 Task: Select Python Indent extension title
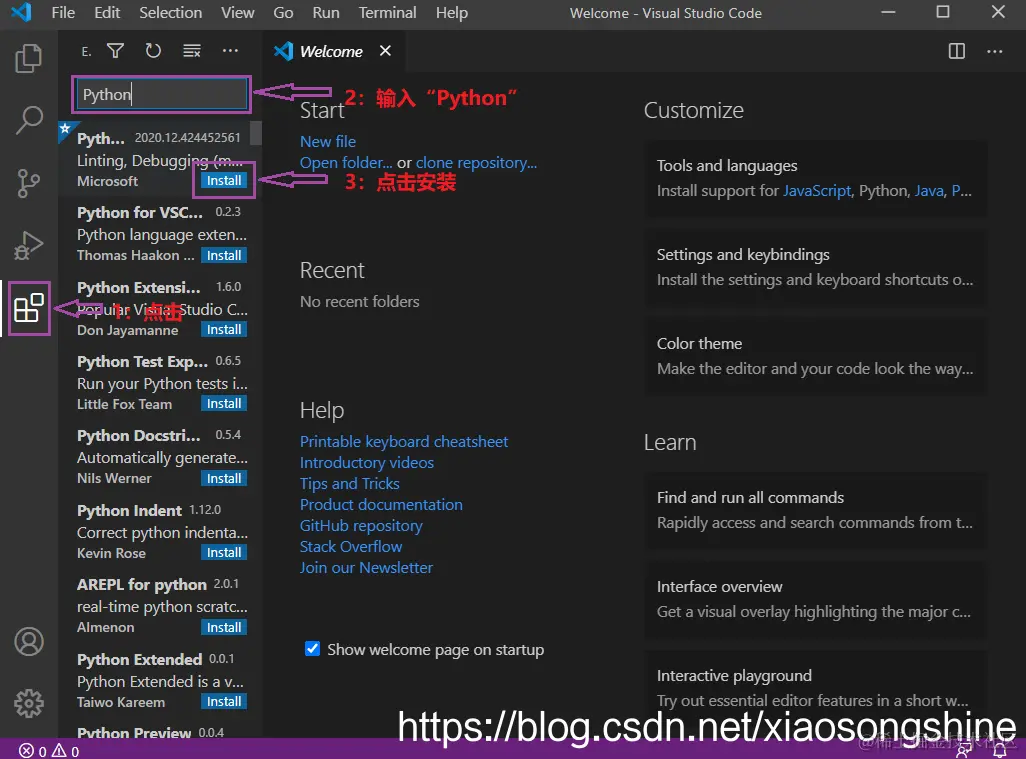pyautogui.click(x=130, y=510)
